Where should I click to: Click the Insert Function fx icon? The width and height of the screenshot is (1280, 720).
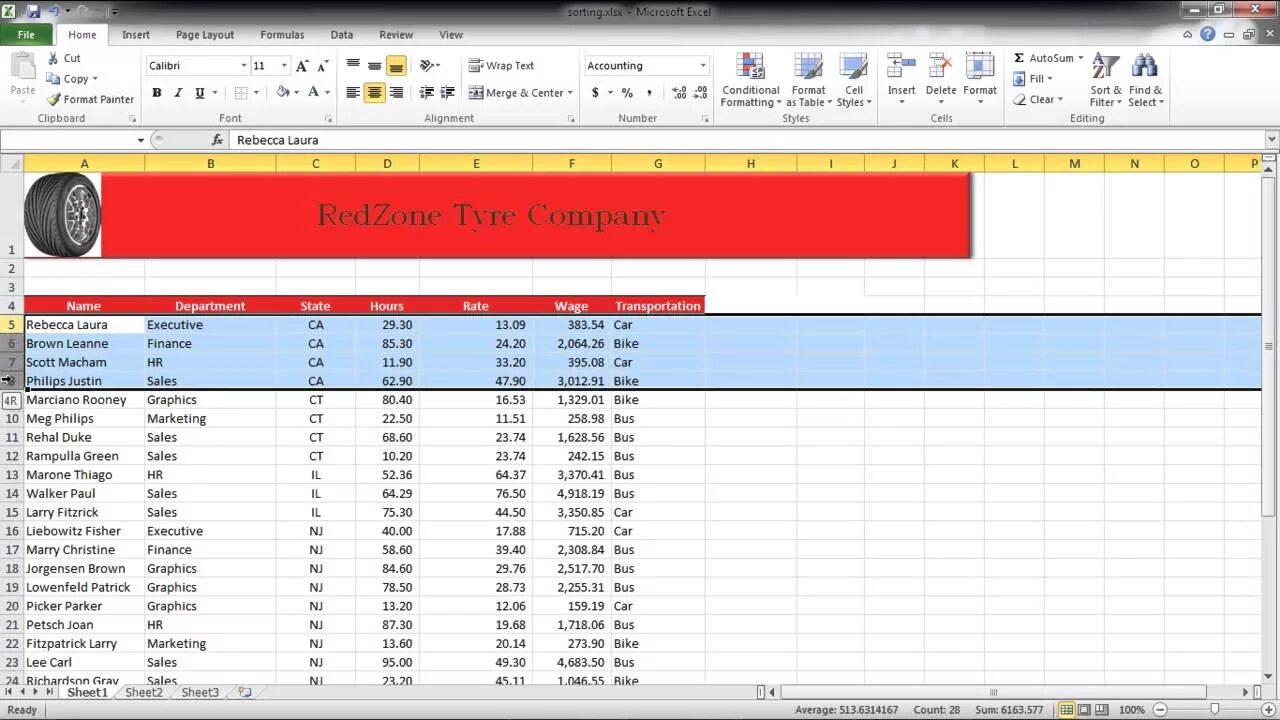(217, 140)
